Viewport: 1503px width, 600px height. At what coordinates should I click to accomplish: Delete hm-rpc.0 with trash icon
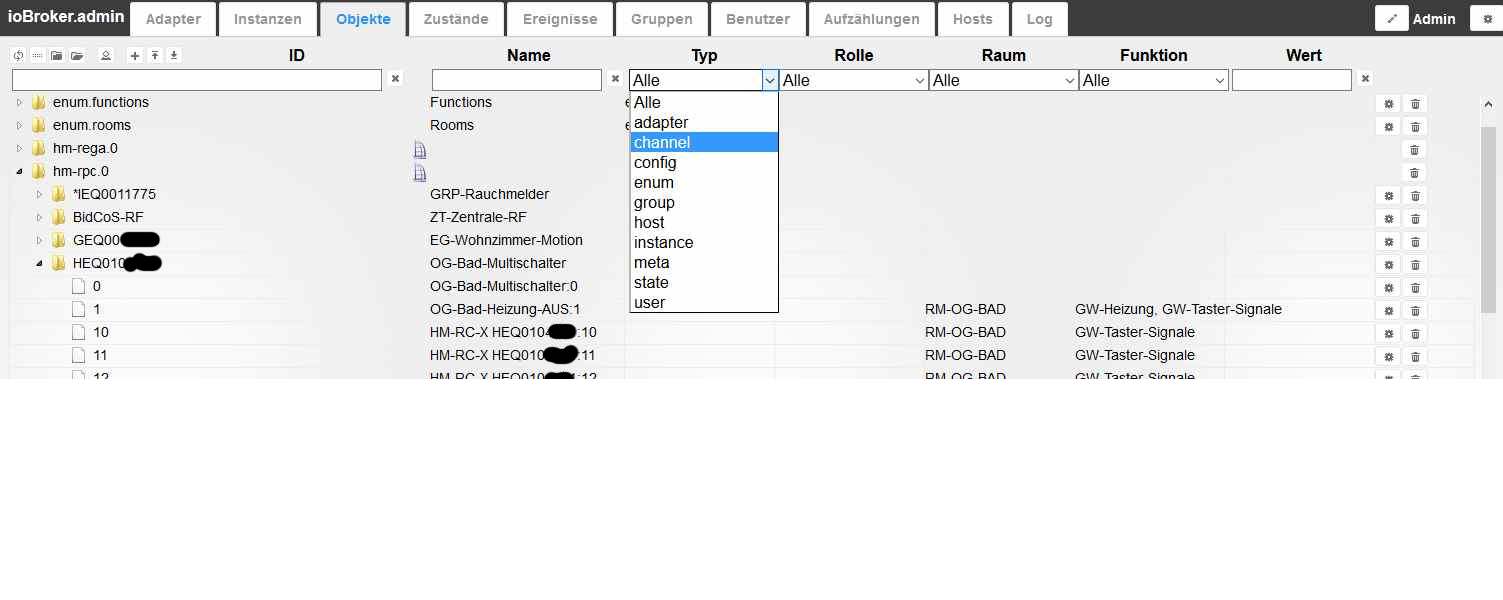tap(1415, 172)
